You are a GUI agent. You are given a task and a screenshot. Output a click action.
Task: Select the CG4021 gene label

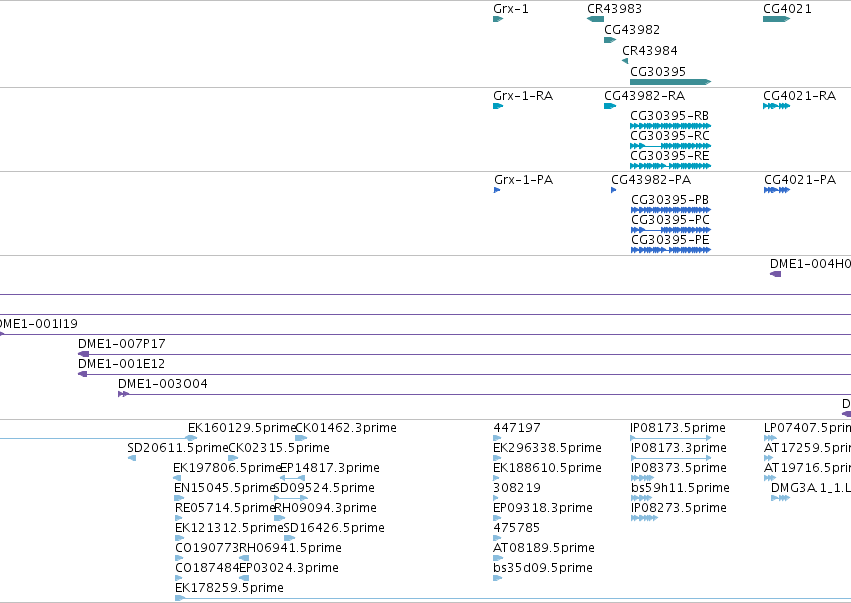pos(787,9)
